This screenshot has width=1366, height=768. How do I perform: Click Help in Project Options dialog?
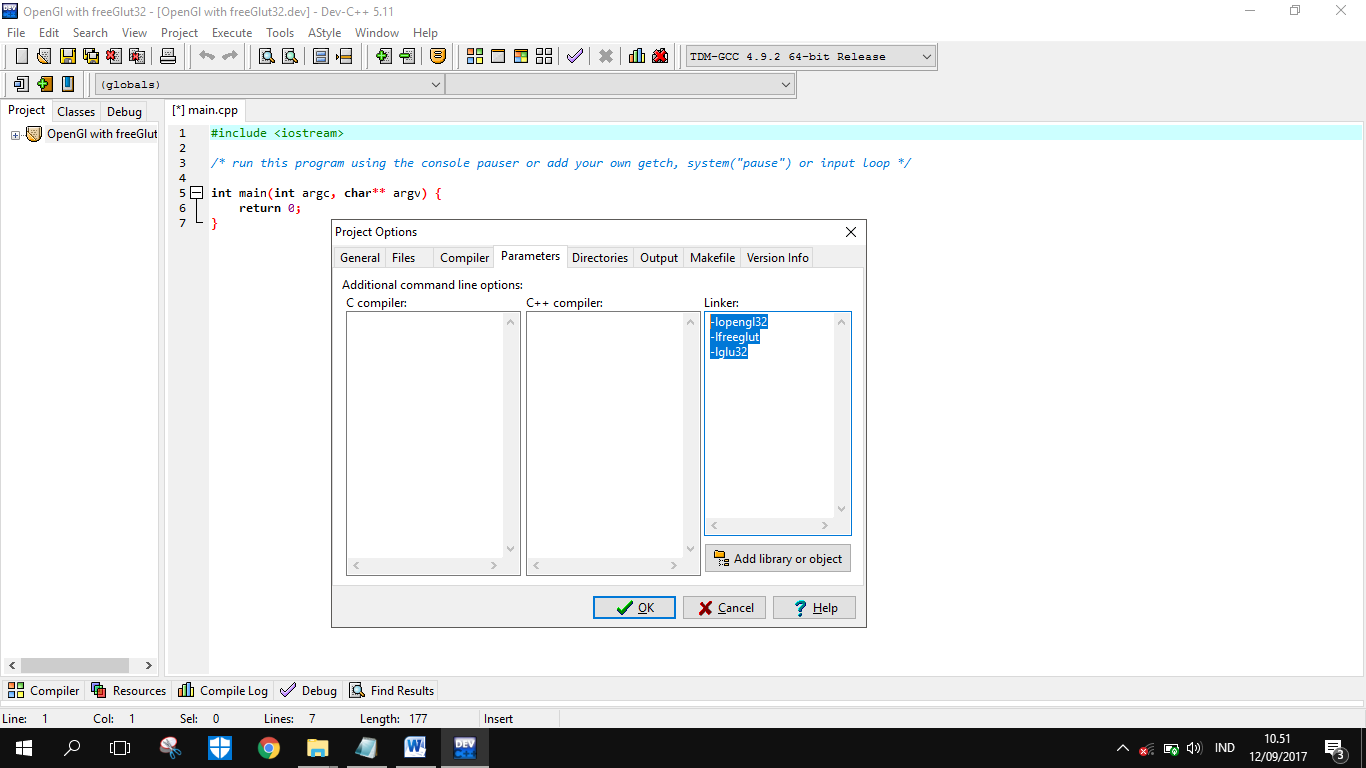(x=814, y=608)
